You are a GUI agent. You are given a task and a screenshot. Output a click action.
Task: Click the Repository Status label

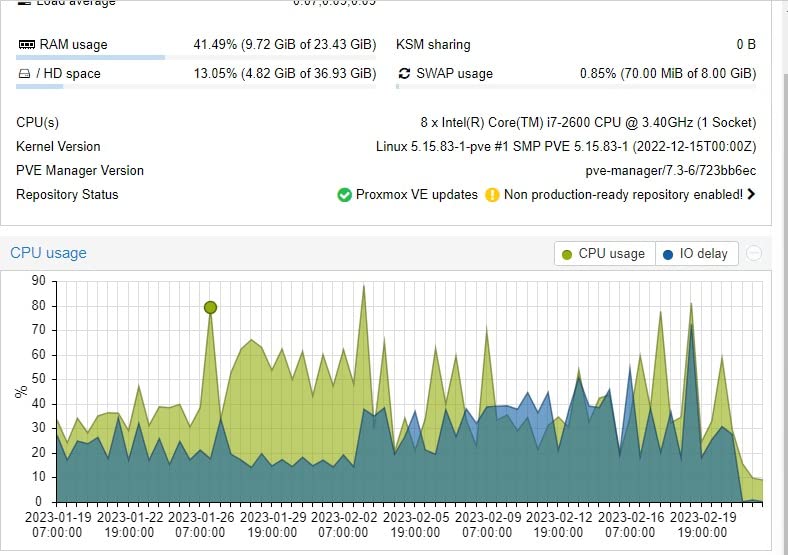click(x=67, y=195)
